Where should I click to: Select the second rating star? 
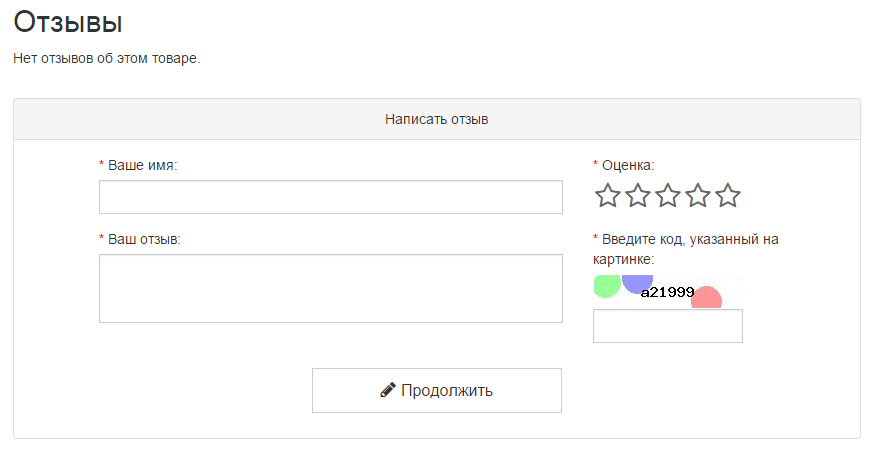[637, 196]
